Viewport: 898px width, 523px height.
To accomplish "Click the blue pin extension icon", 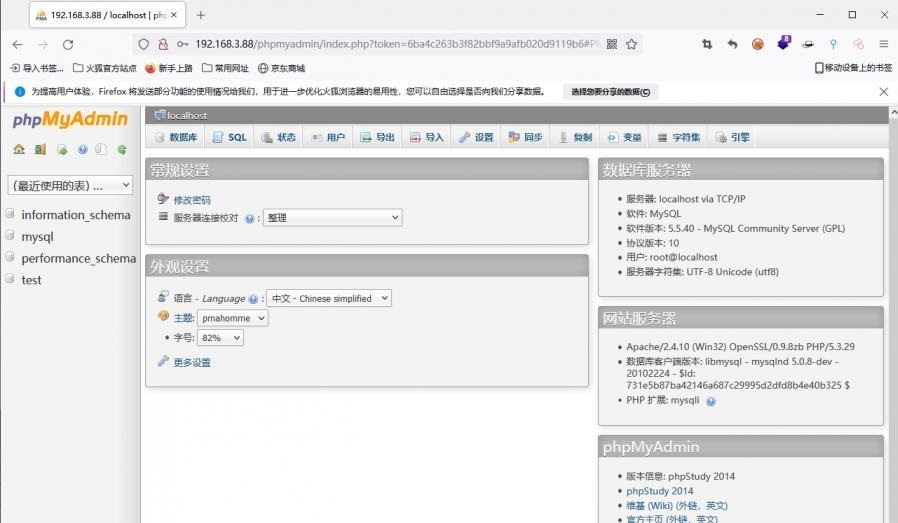I will tap(833, 44).
